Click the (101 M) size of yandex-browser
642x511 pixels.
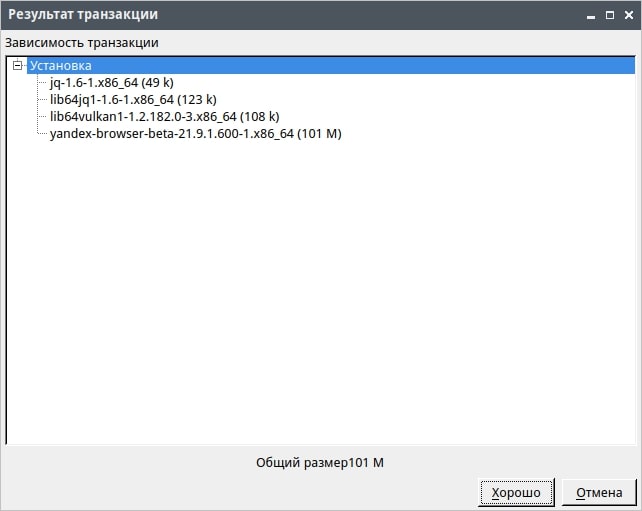coord(320,134)
